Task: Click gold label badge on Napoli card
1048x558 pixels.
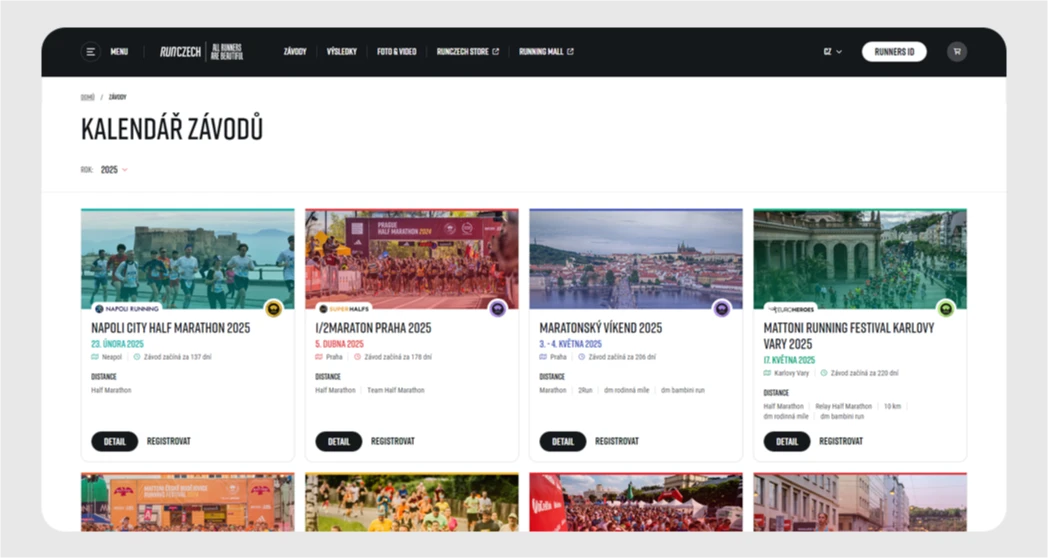Action: point(273,309)
